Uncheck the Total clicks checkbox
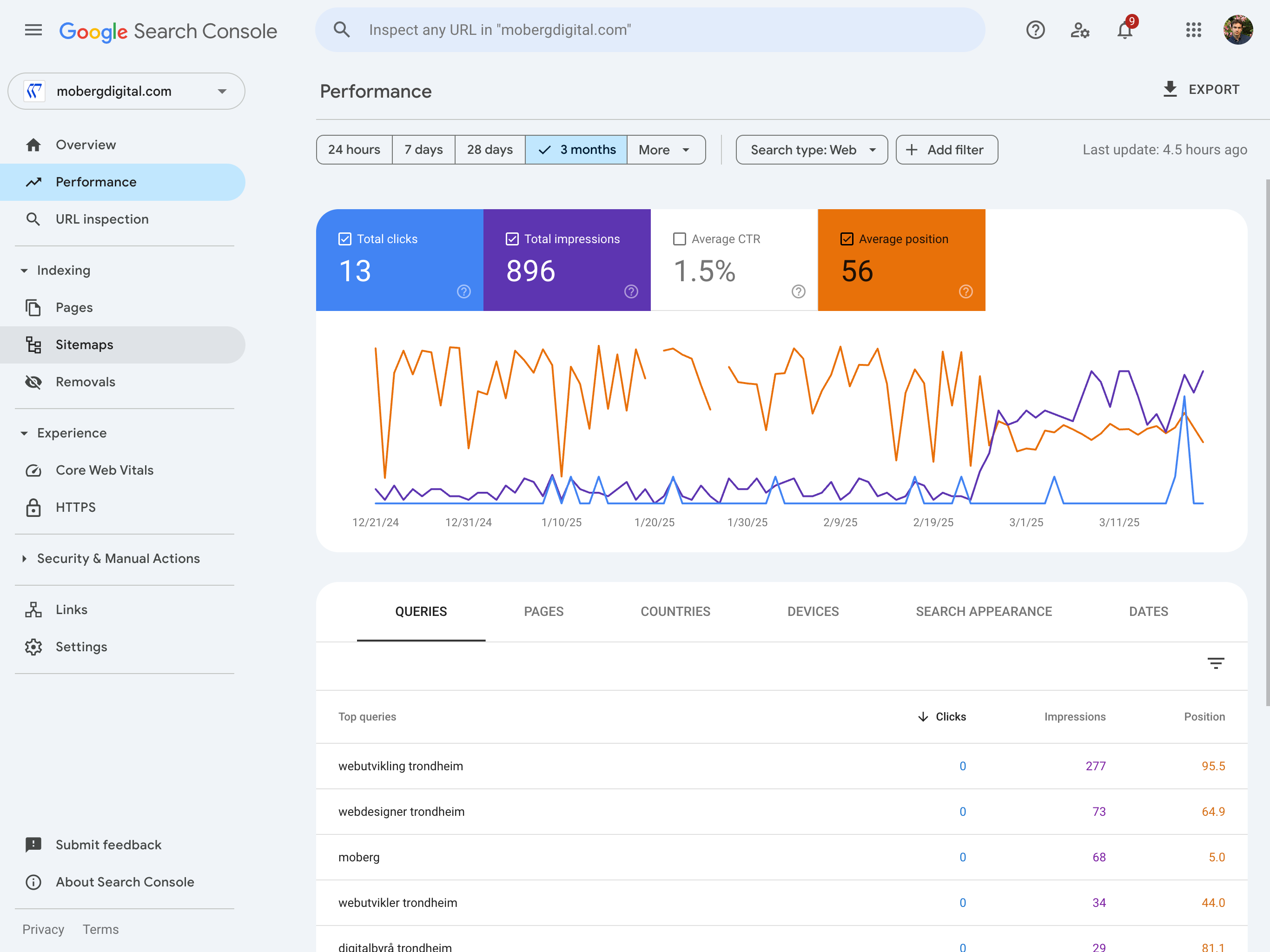Viewport: 1270px width, 952px height. 344,239
